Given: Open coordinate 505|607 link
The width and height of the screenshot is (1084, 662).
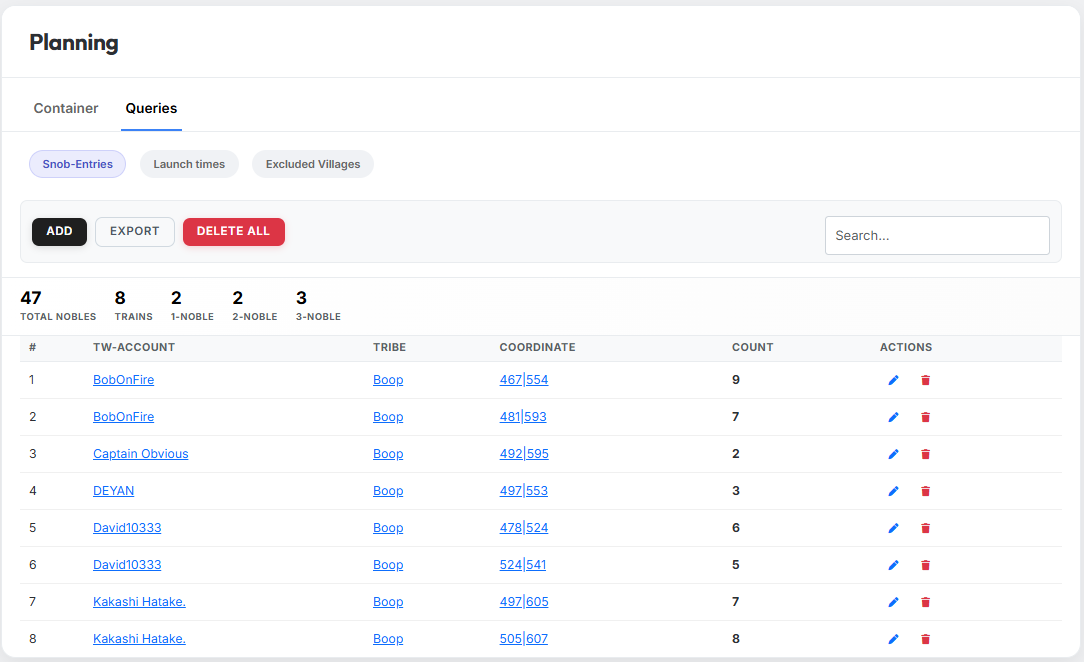Looking at the screenshot, I should click(x=524, y=639).
